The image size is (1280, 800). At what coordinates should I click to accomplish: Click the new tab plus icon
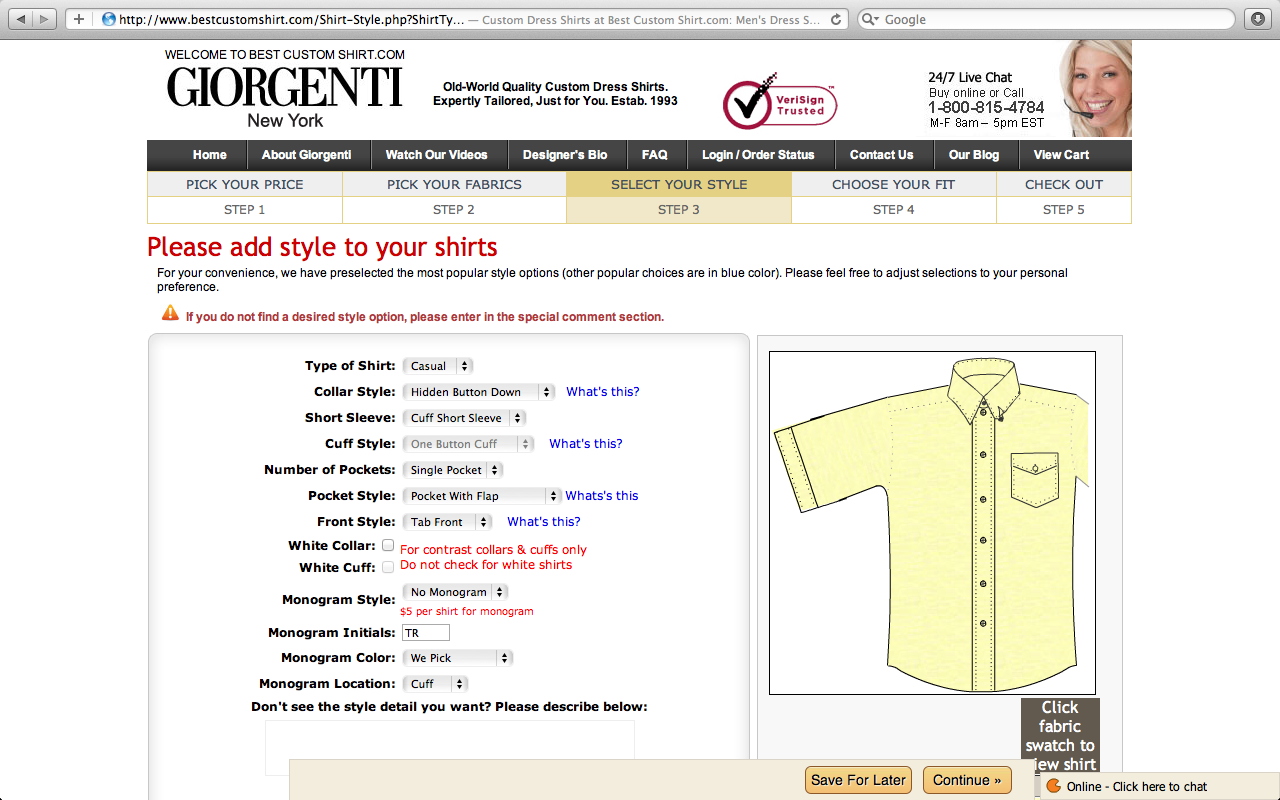(x=78, y=17)
